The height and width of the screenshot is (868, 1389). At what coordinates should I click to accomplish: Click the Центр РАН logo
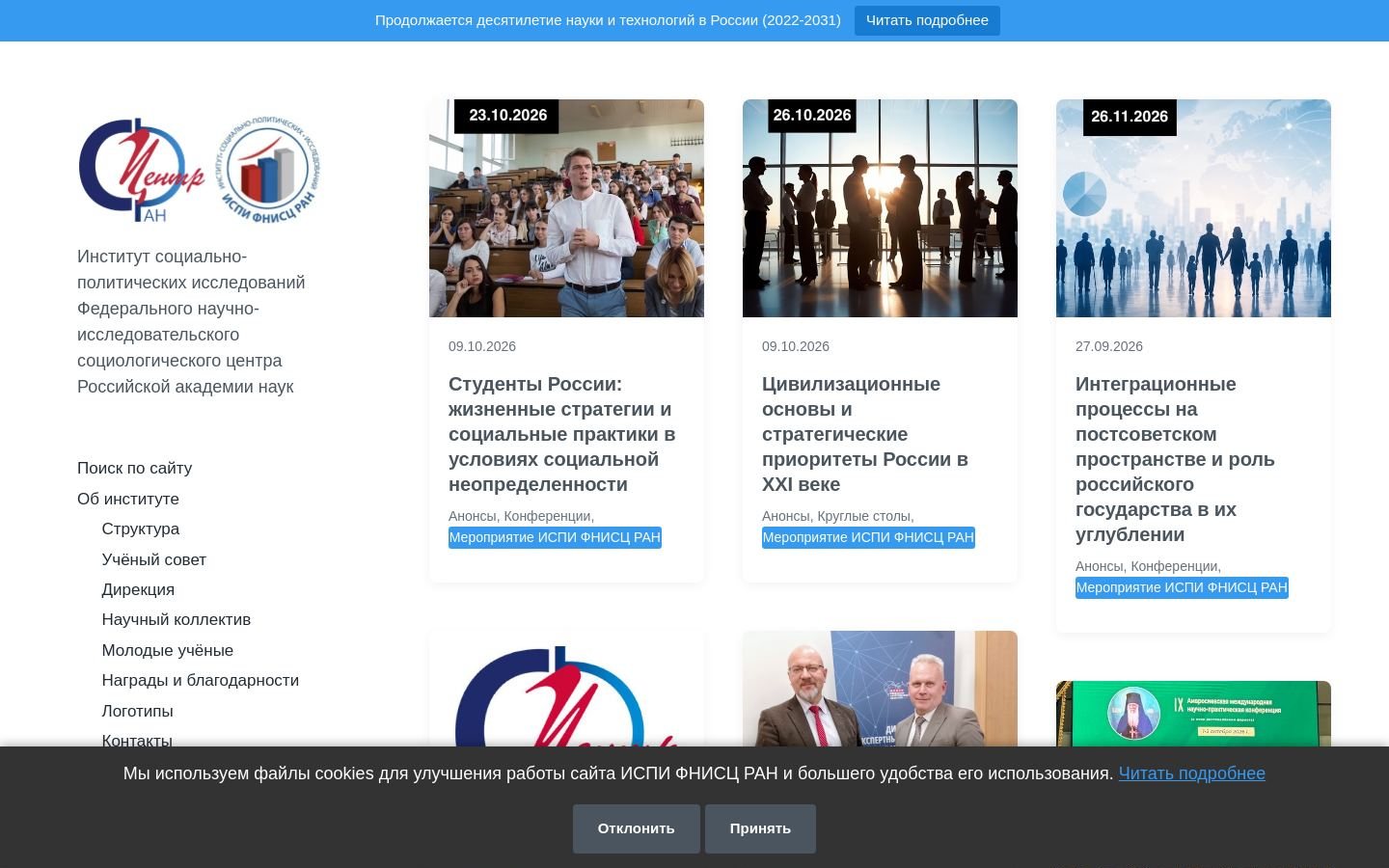point(142,170)
